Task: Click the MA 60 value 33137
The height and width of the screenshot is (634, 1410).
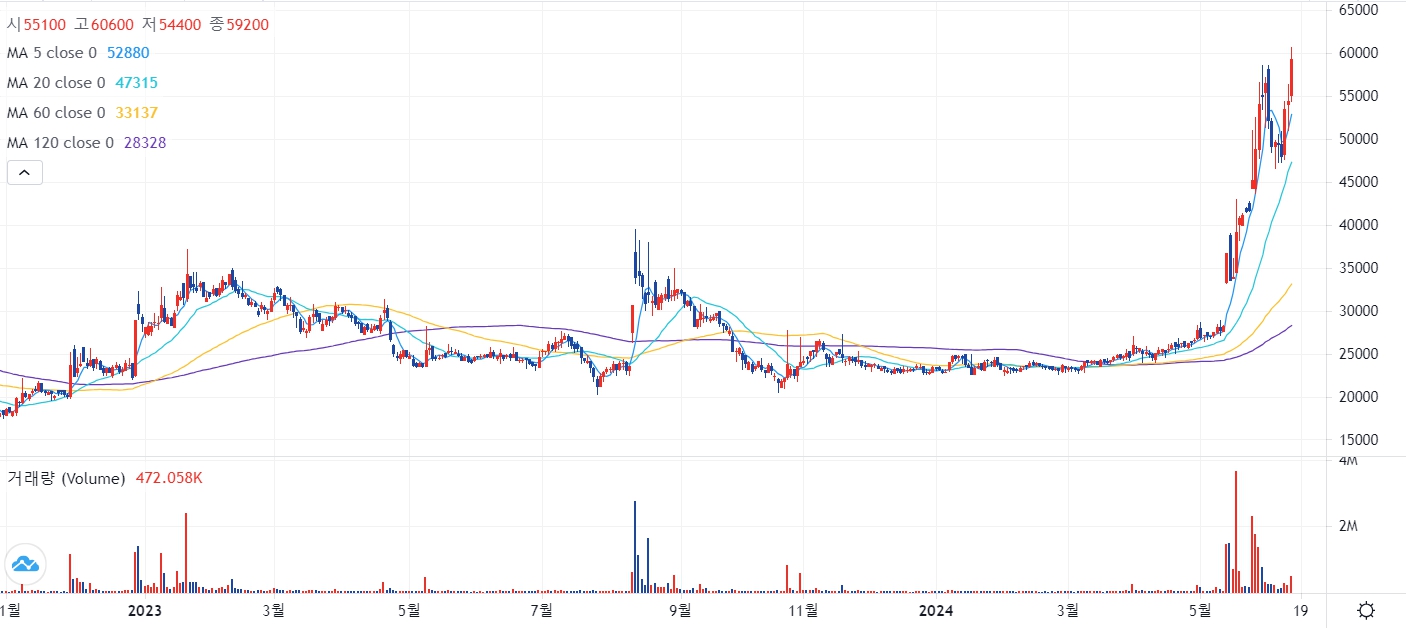Action: pos(136,113)
